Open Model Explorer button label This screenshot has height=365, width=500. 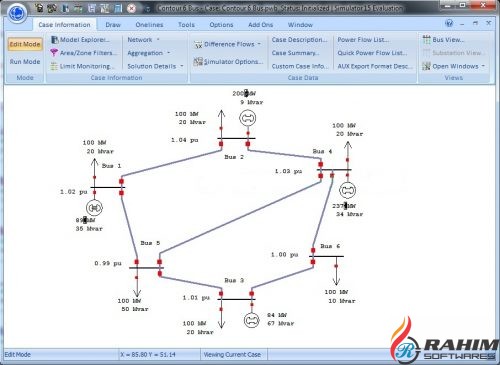(85, 40)
